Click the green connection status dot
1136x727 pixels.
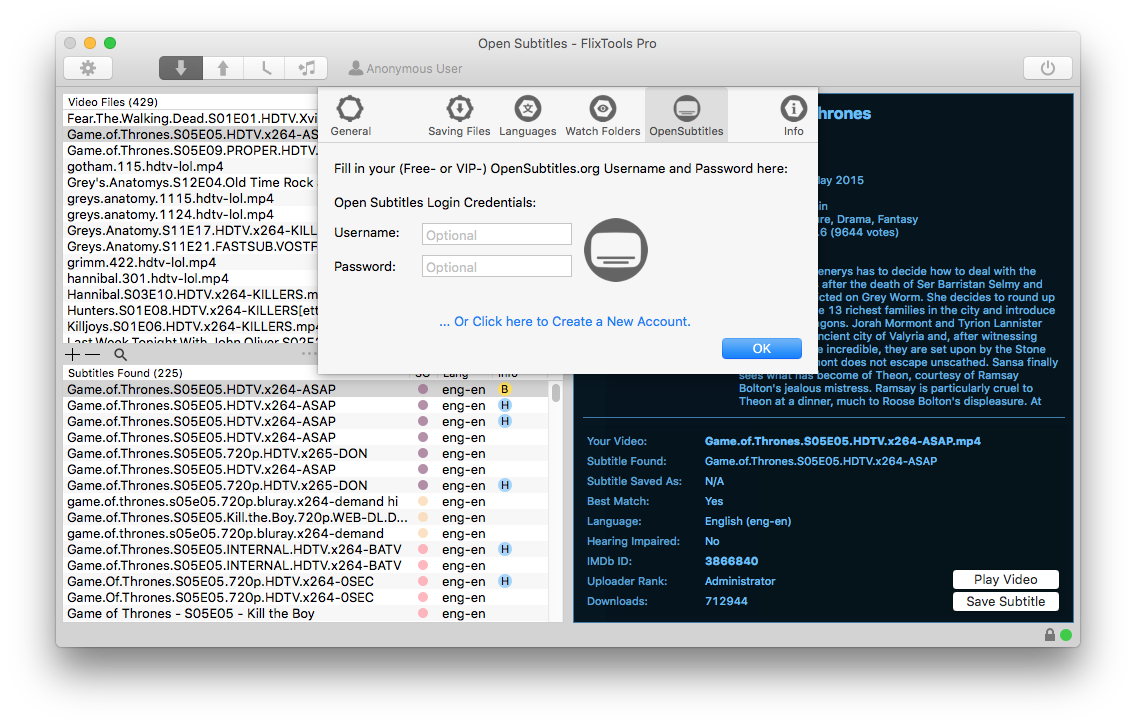(x=1066, y=635)
